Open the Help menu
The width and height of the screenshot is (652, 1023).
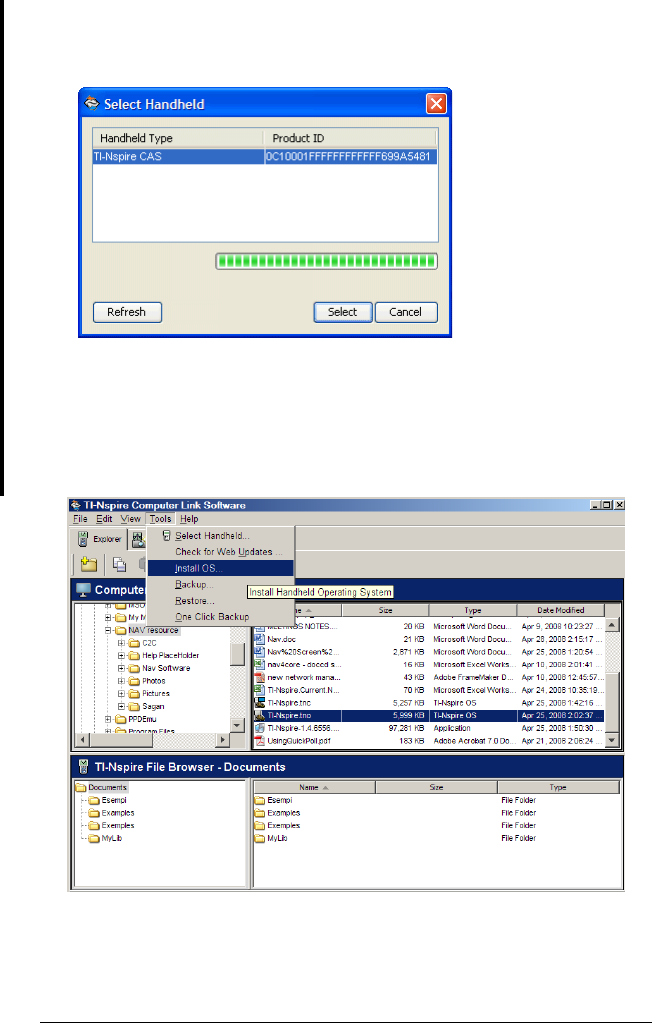pos(189,519)
